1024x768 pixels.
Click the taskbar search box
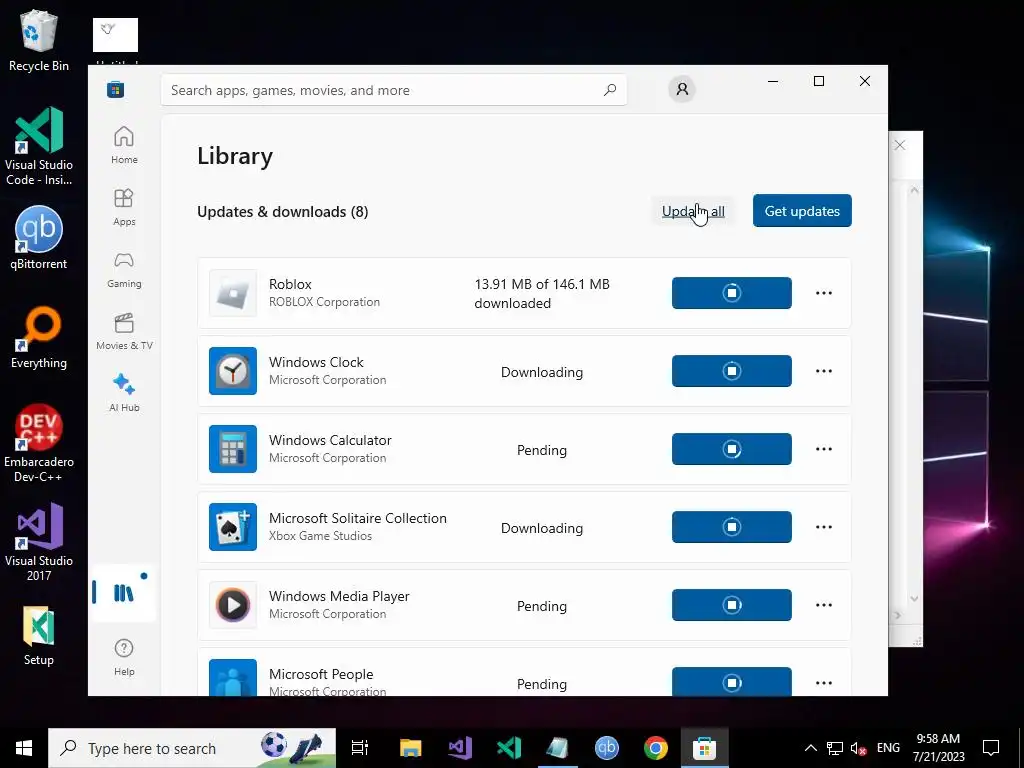[192, 748]
